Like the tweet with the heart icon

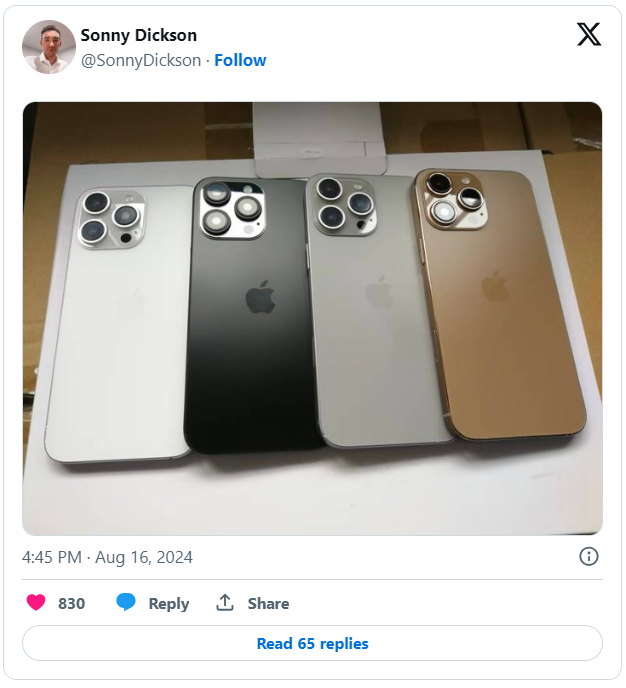click(36, 603)
